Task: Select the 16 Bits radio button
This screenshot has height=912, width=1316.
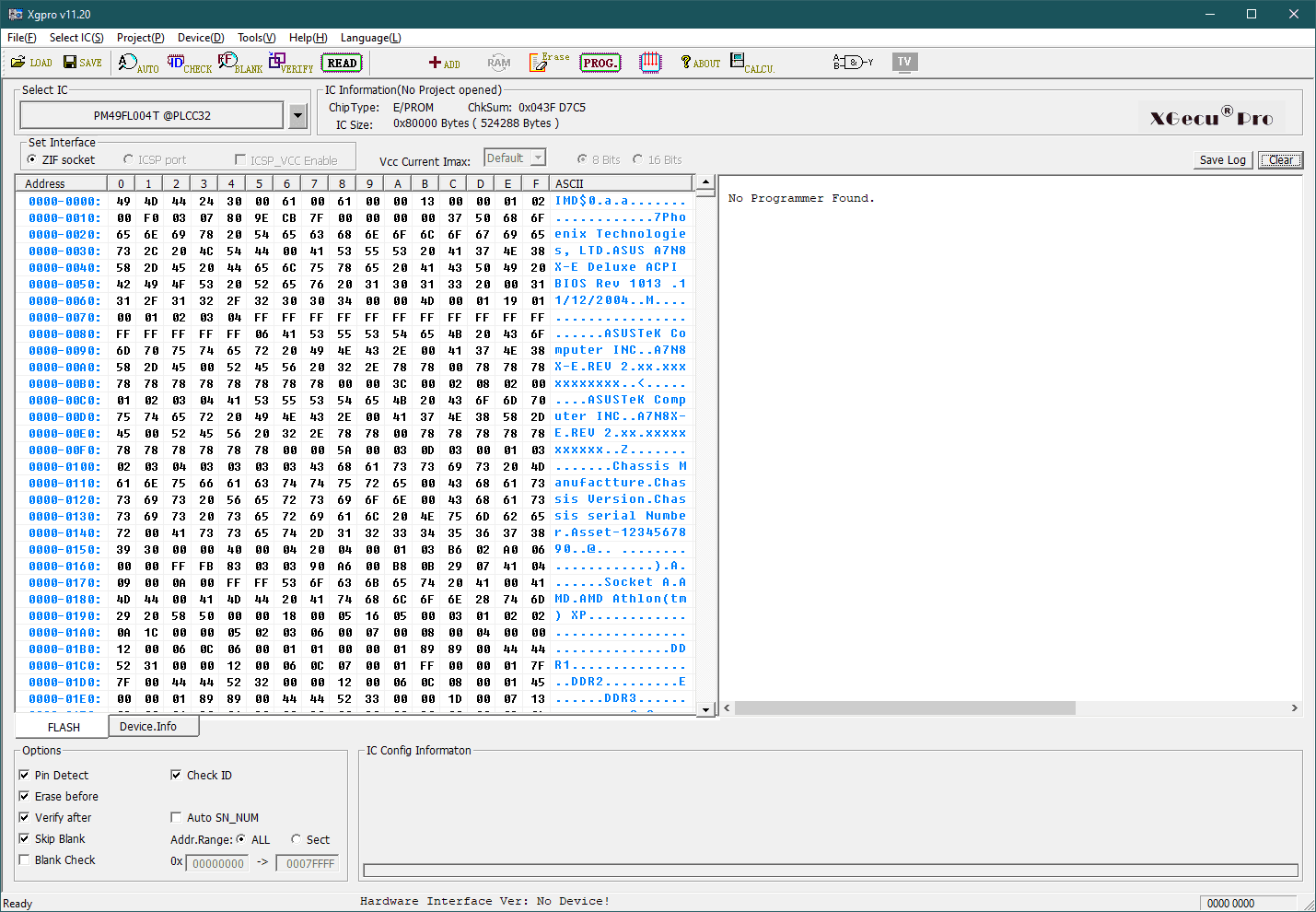Action: pos(637,159)
